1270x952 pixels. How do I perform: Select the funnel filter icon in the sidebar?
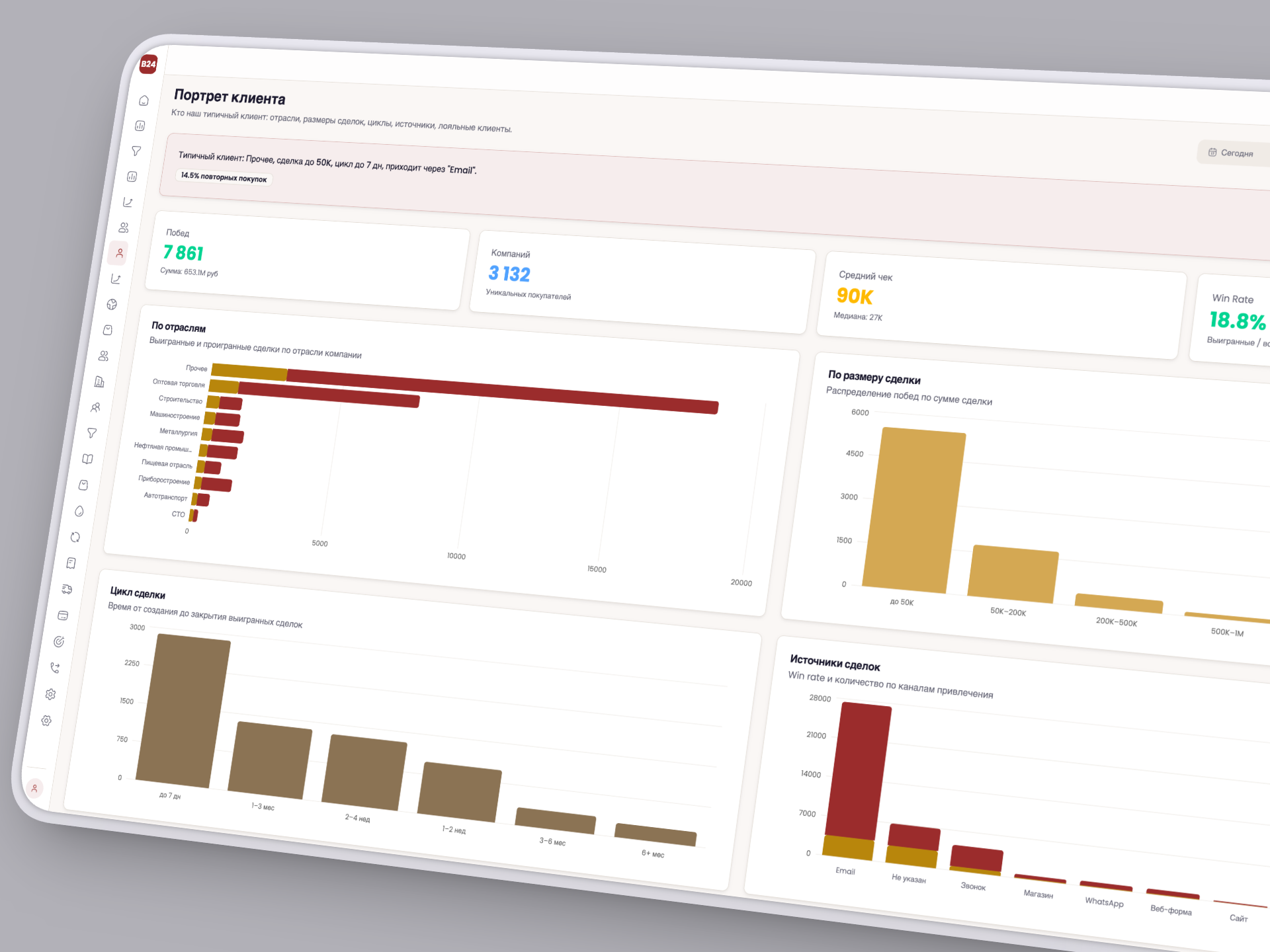[x=136, y=151]
